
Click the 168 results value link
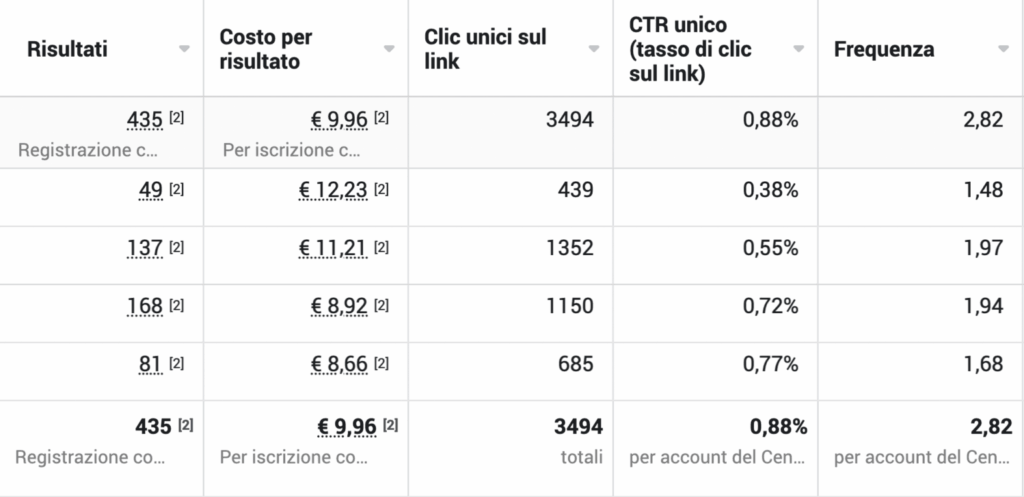[x=145, y=306]
